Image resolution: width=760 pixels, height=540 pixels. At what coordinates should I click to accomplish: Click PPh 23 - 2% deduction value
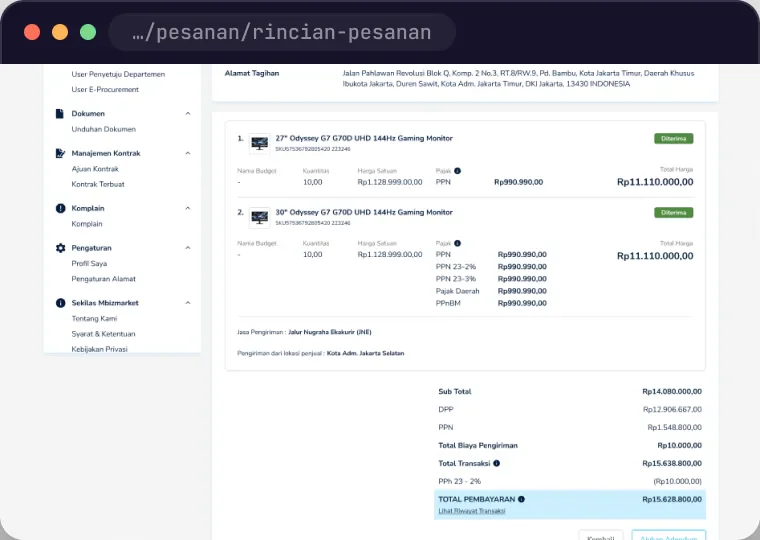(x=678, y=481)
